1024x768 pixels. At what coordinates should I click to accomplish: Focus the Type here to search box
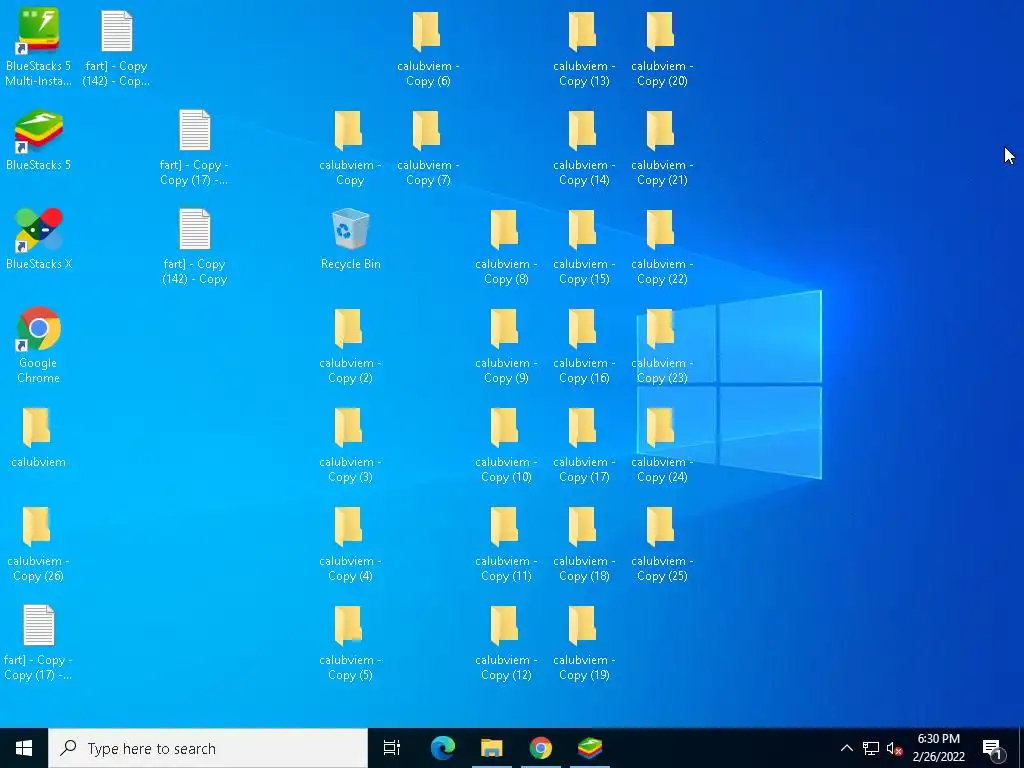208,748
